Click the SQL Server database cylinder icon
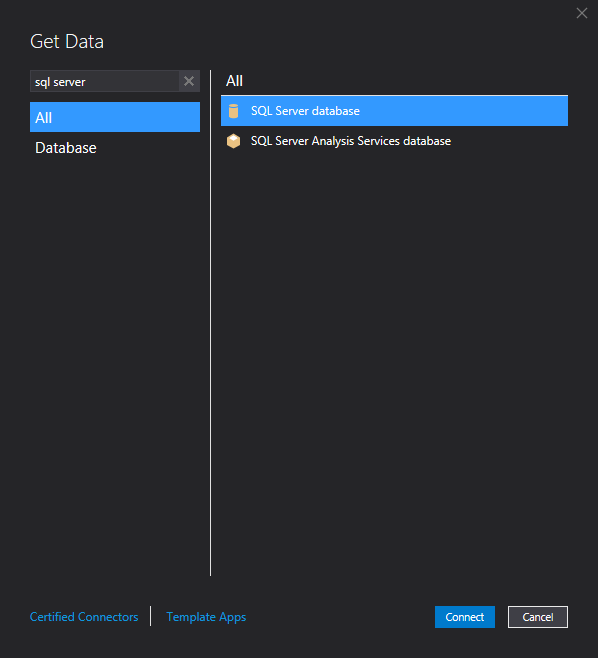 click(233, 111)
